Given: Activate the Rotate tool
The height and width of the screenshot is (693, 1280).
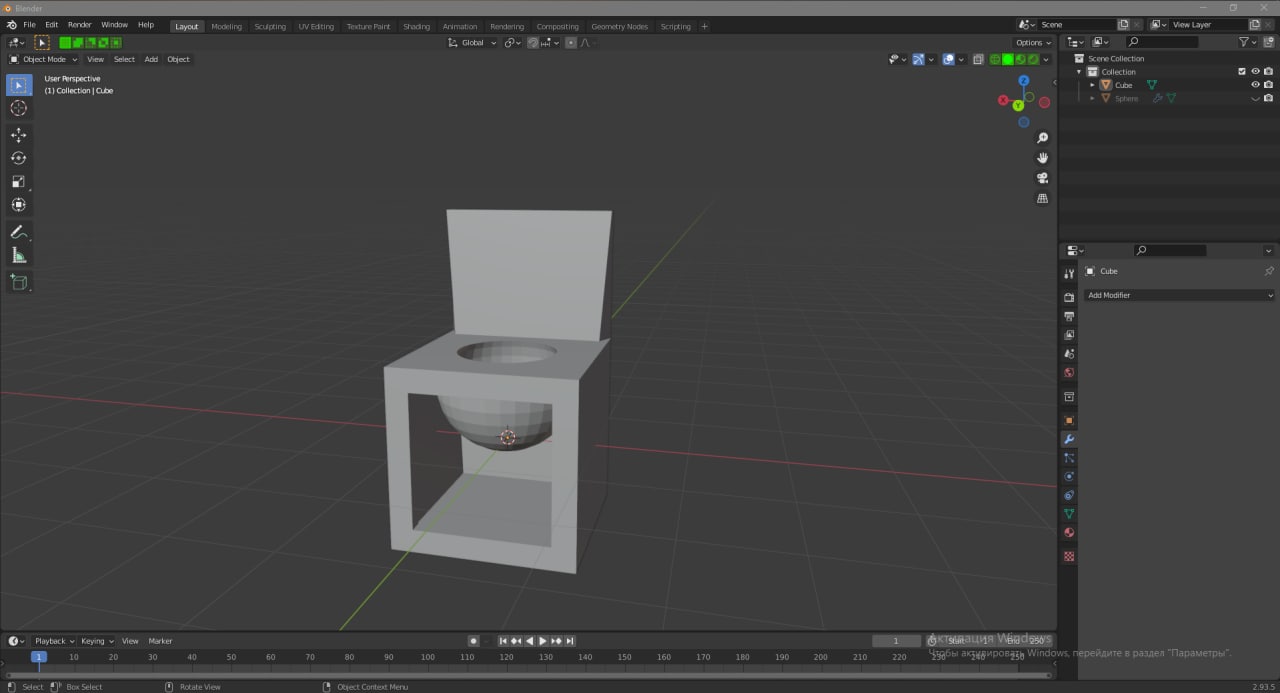Looking at the screenshot, I should click(x=18, y=158).
